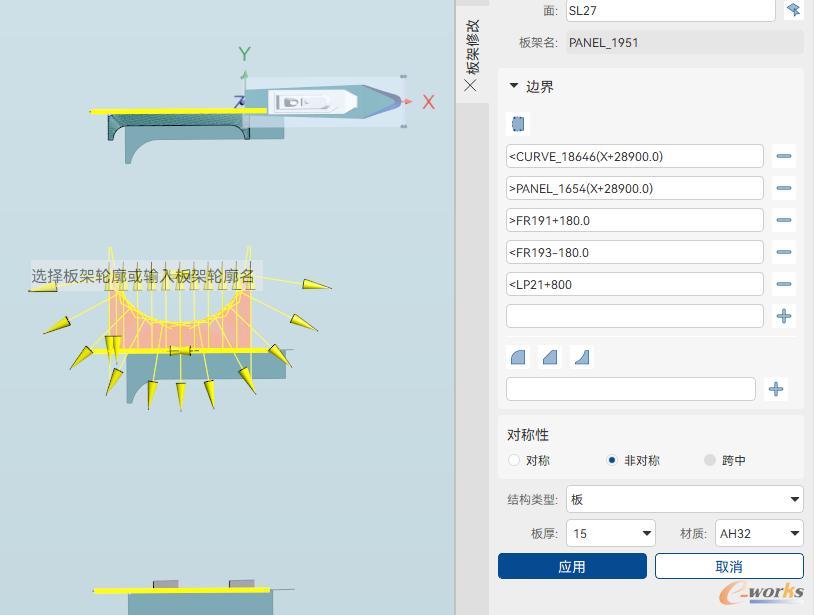
Task: Click the <CURVE_18646(X+28900.0) boundary field
Action: coord(634,156)
